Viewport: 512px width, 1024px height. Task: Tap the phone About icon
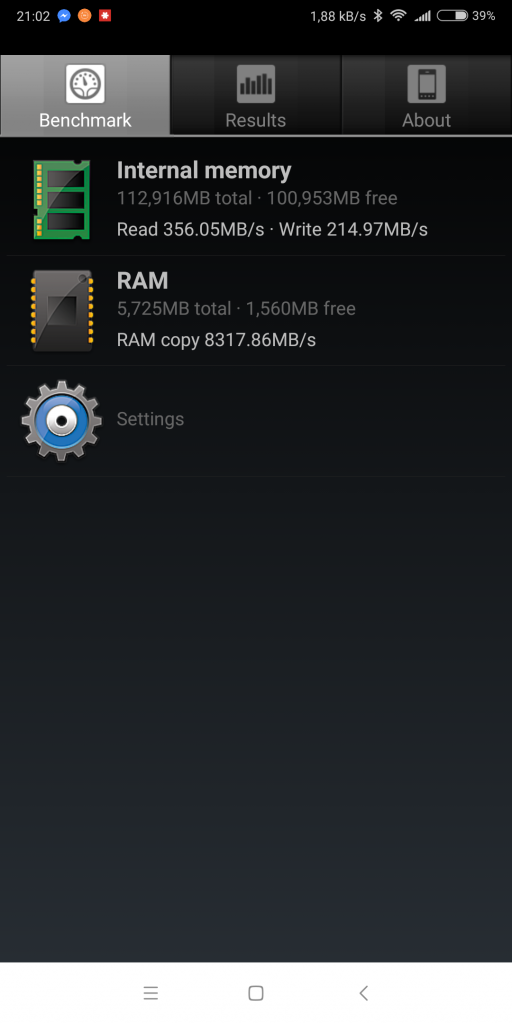pyautogui.click(x=426, y=84)
